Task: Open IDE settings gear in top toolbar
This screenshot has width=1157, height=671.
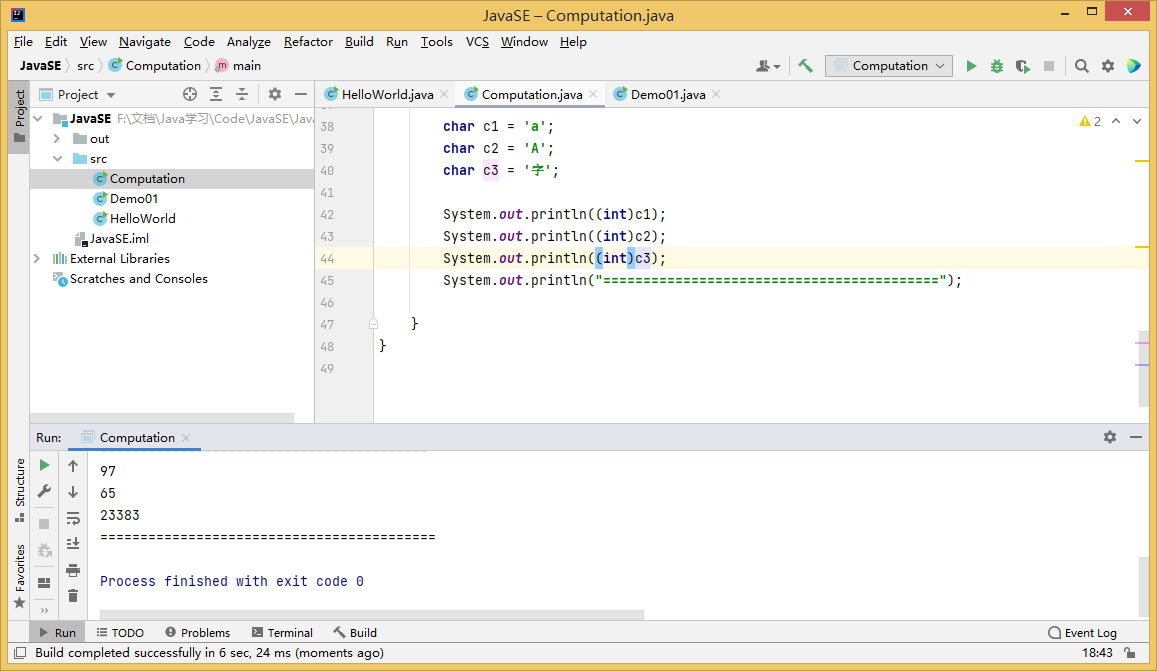Action: pos(1108,66)
